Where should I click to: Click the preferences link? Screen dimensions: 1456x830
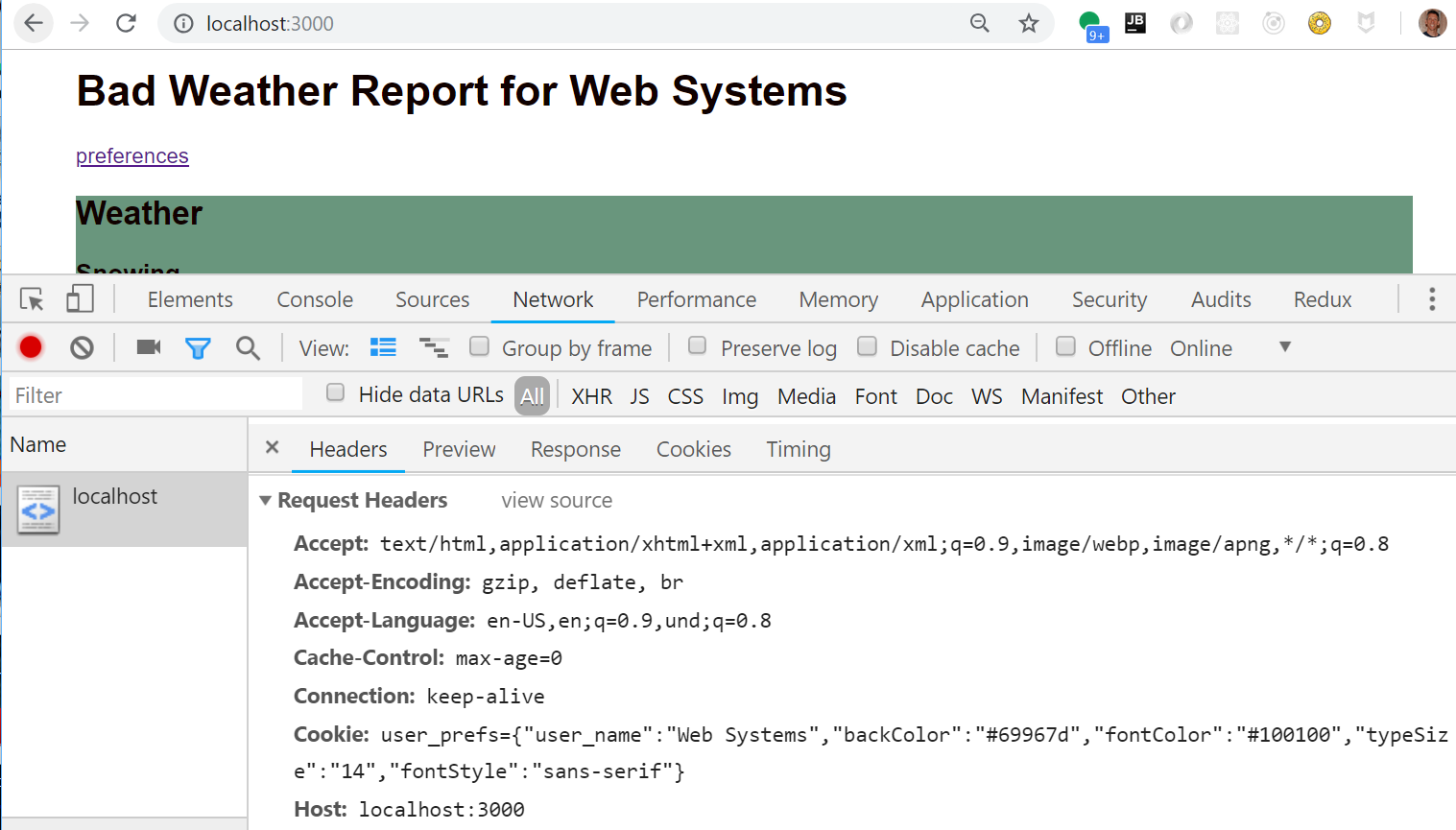(x=132, y=156)
